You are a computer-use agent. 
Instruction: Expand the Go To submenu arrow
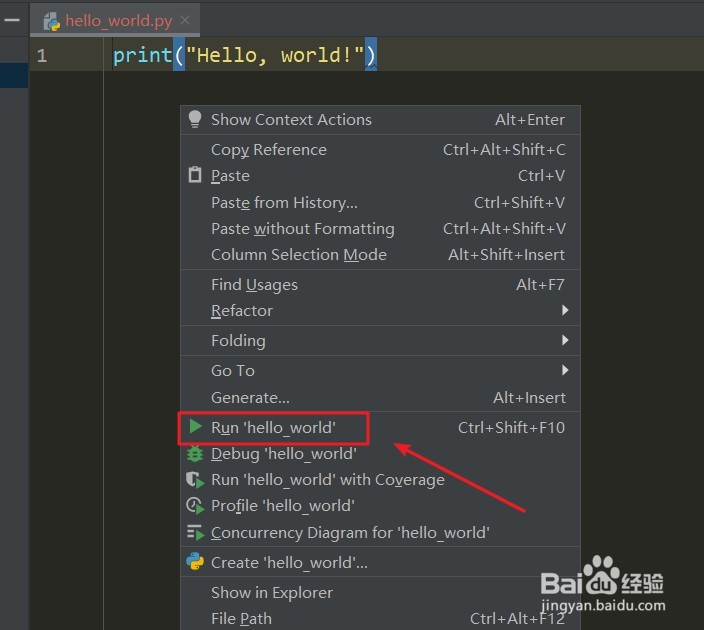565,370
